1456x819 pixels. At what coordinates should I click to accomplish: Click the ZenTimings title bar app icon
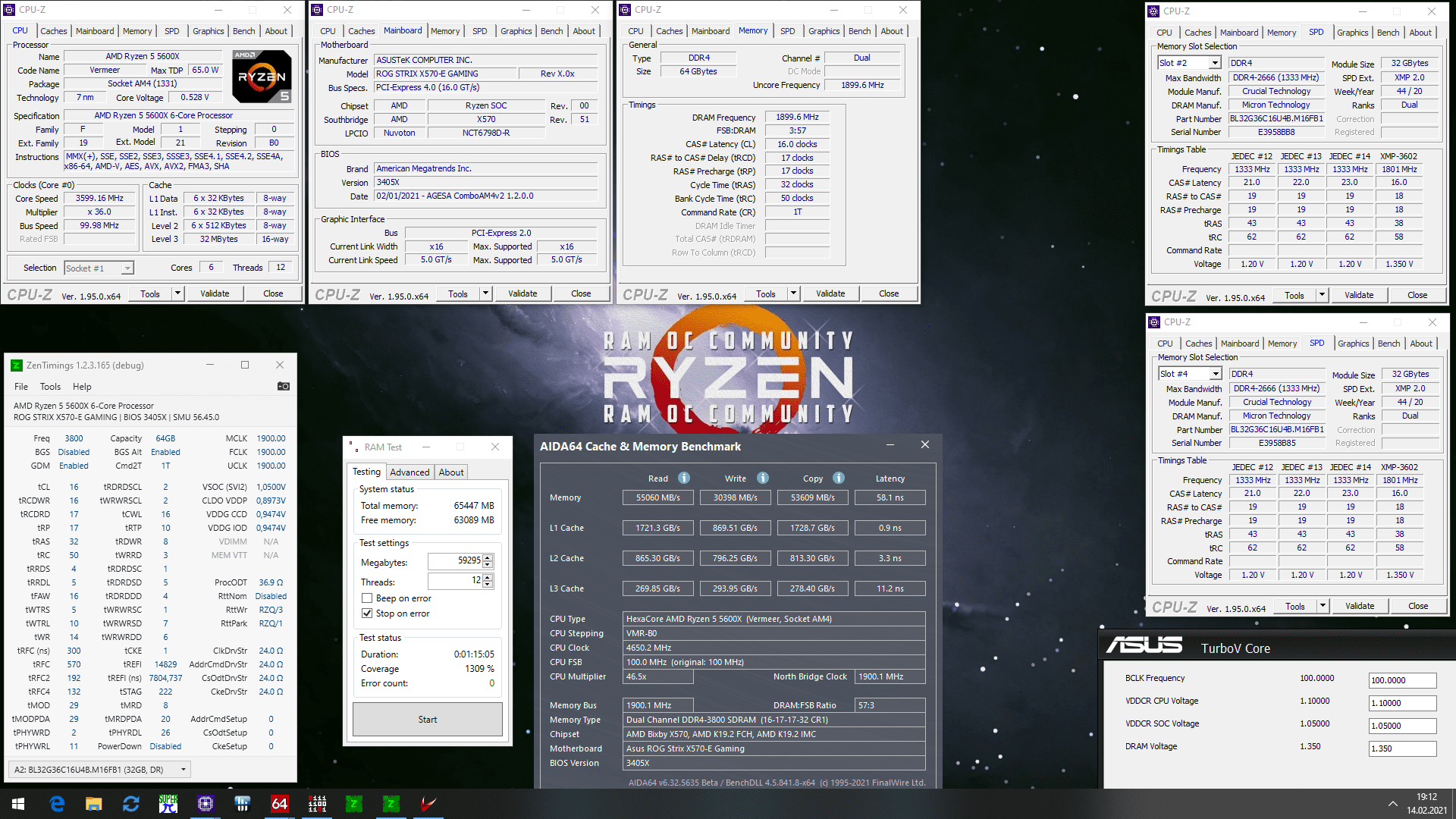(x=17, y=366)
